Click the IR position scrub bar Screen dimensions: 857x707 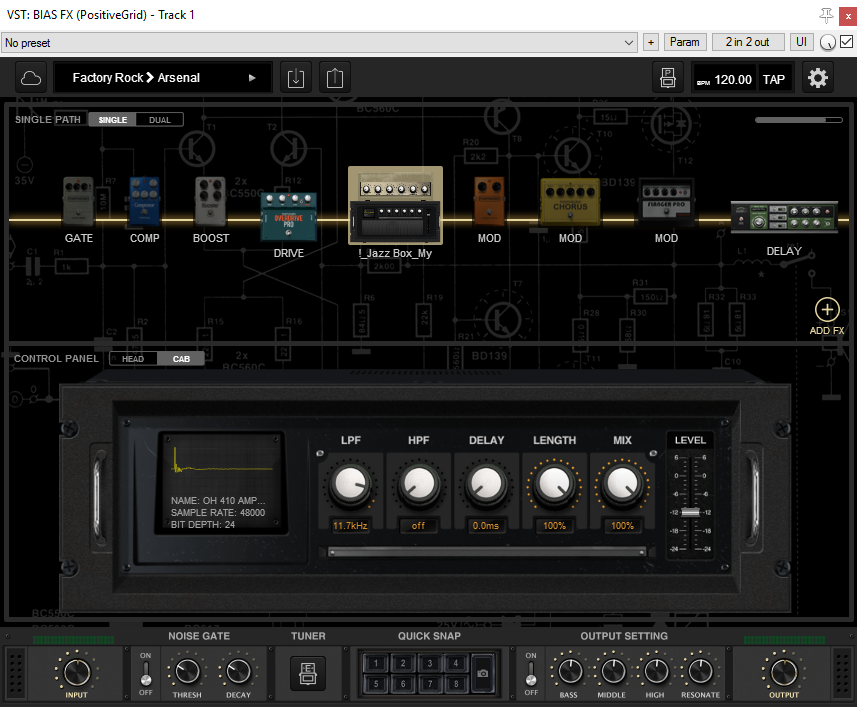486,552
